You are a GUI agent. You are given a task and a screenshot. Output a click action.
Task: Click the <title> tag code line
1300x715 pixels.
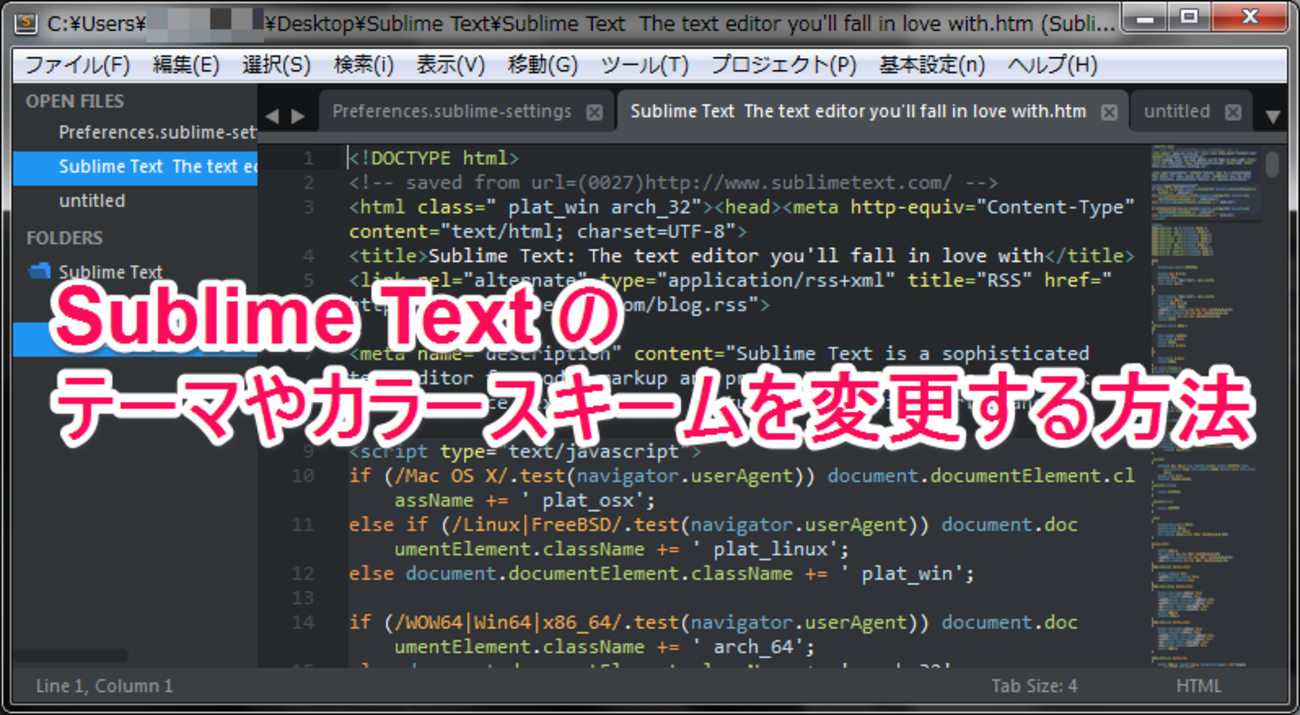741,256
